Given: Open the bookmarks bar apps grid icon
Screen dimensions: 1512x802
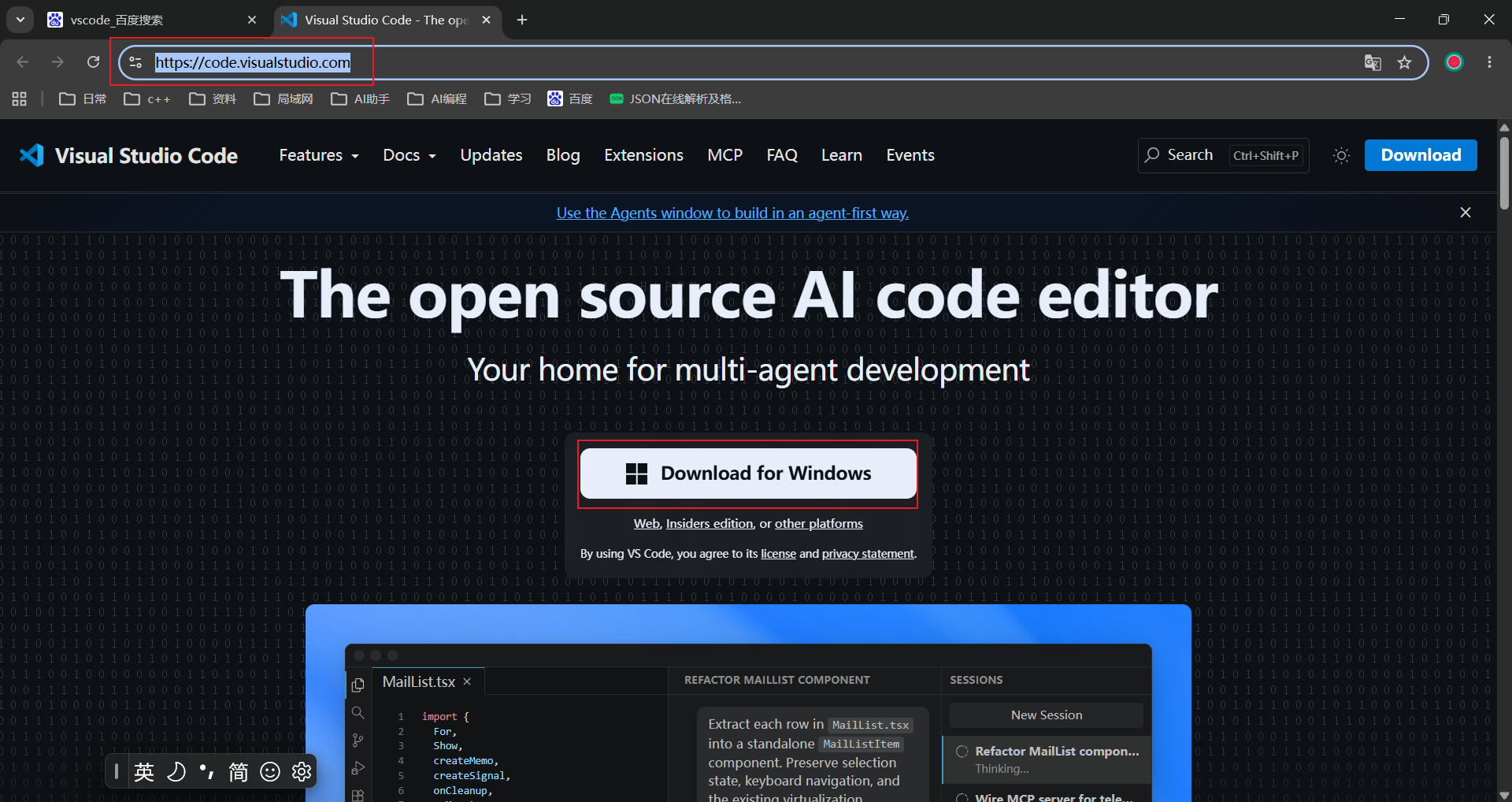Looking at the screenshot, I should pyautogui.click(x=20, y=98).
